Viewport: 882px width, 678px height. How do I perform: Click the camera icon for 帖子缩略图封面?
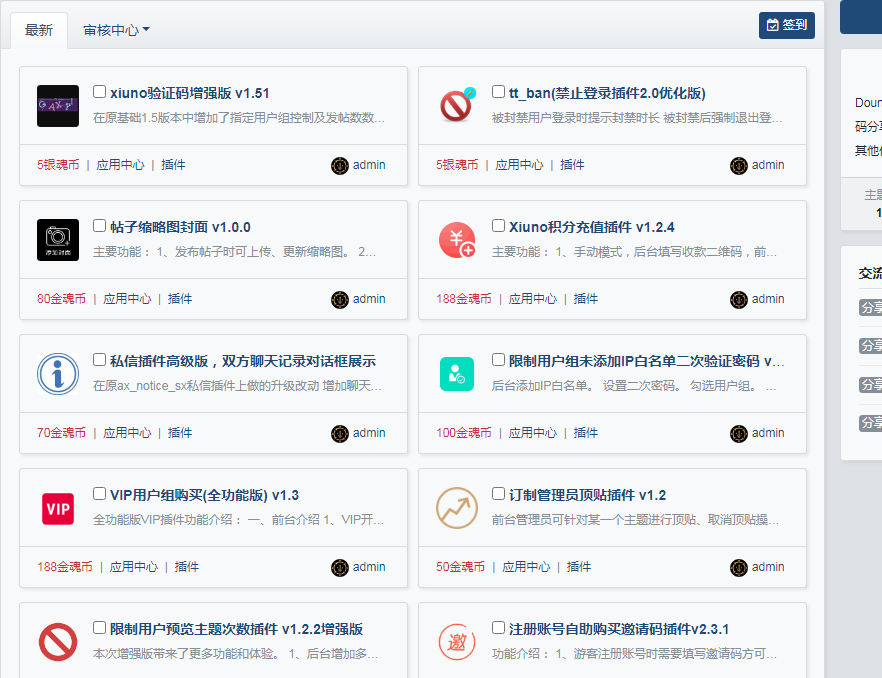[58, 240]
